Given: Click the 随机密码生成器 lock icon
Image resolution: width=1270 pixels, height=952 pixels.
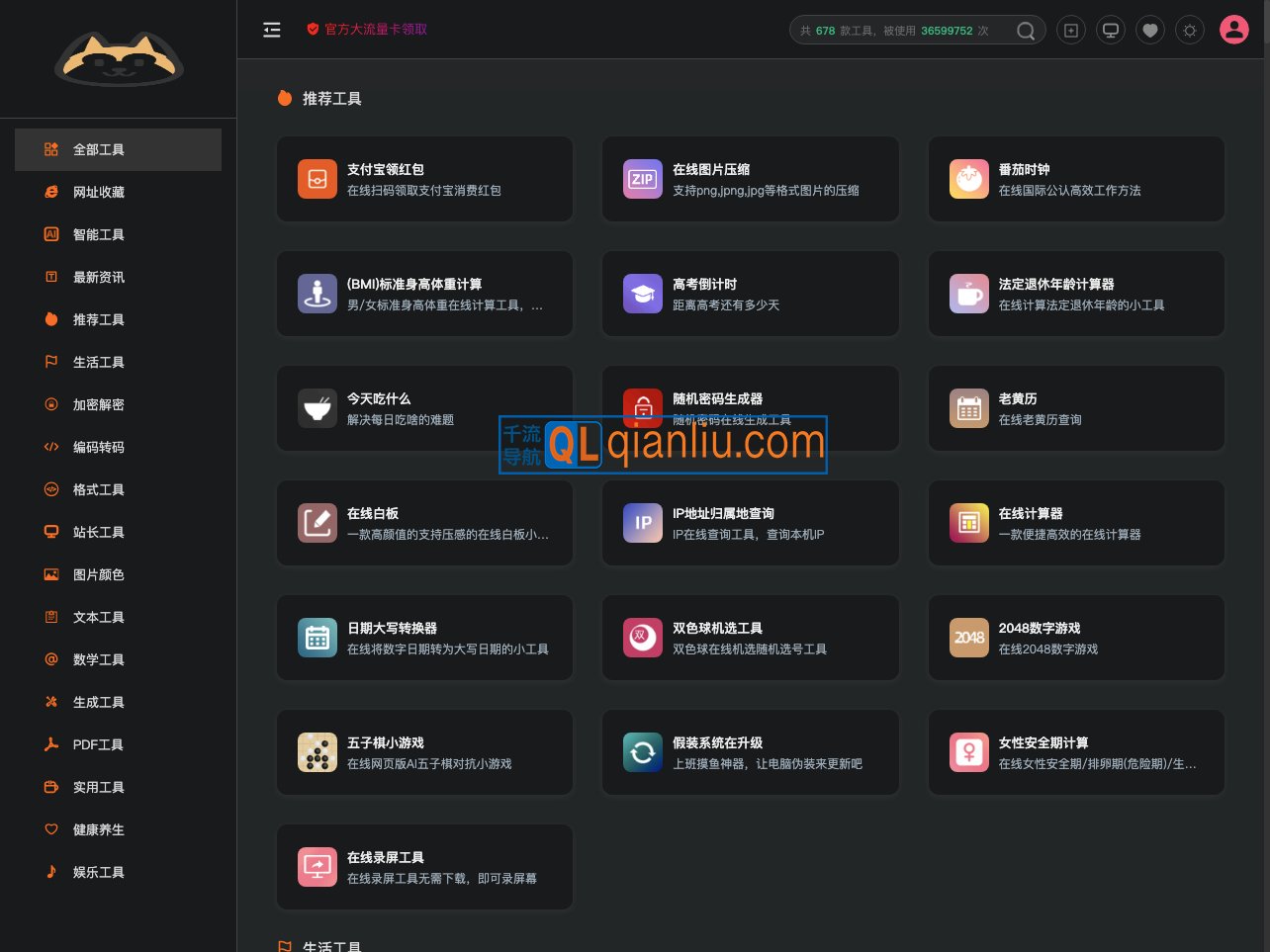Looking at the screenshot, I should point(643,408).
